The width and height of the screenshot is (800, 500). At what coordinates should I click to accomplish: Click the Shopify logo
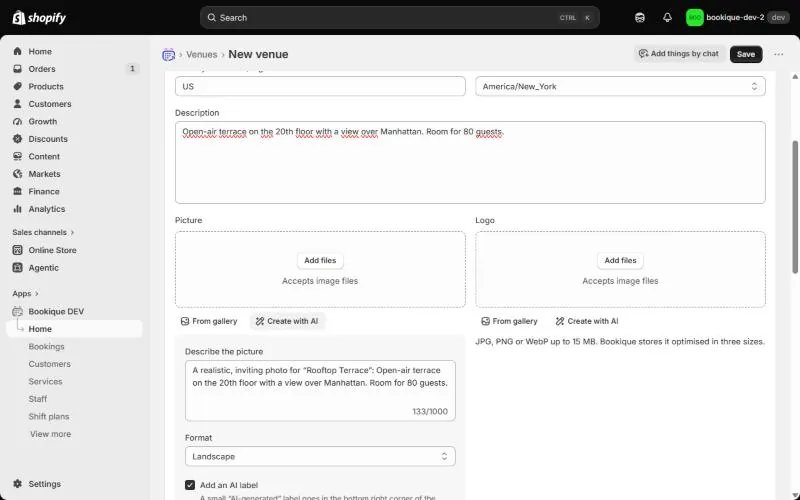click(39, 18)
